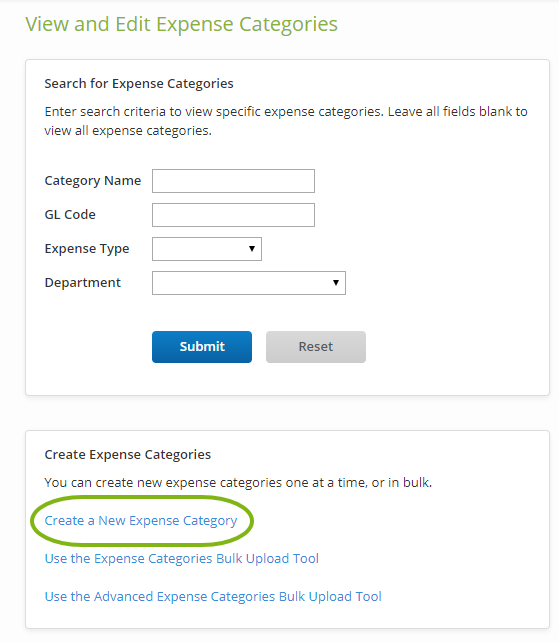Open the Department dropdown list

tap(249, 283)
